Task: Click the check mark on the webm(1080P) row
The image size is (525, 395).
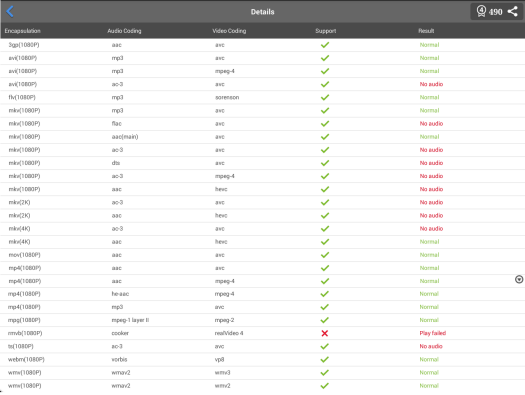Action: coord(324,360)
